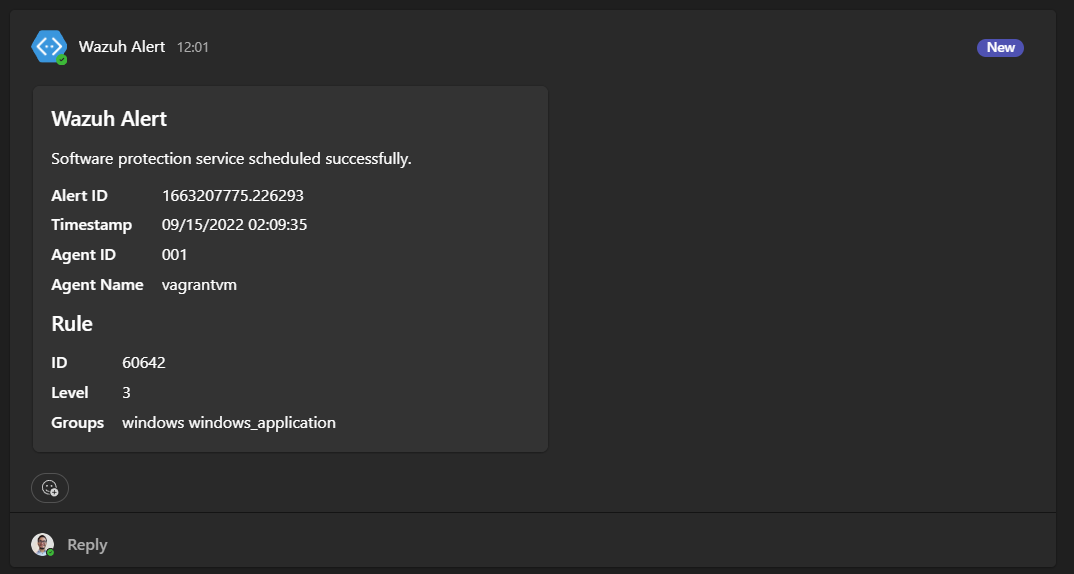This screenshot has height=574, width=1074.
Task: Click the Level value 3
Action: [126, 392]
